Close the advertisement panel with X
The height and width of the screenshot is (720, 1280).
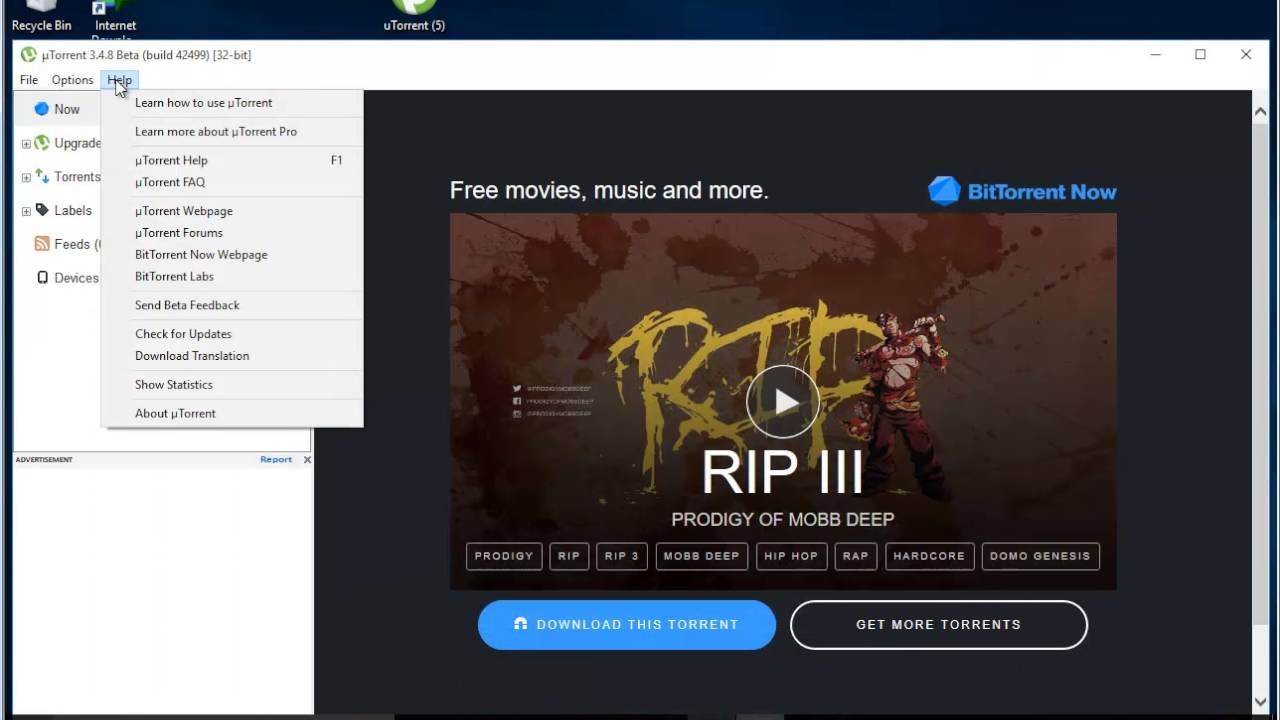click(307, 460)
